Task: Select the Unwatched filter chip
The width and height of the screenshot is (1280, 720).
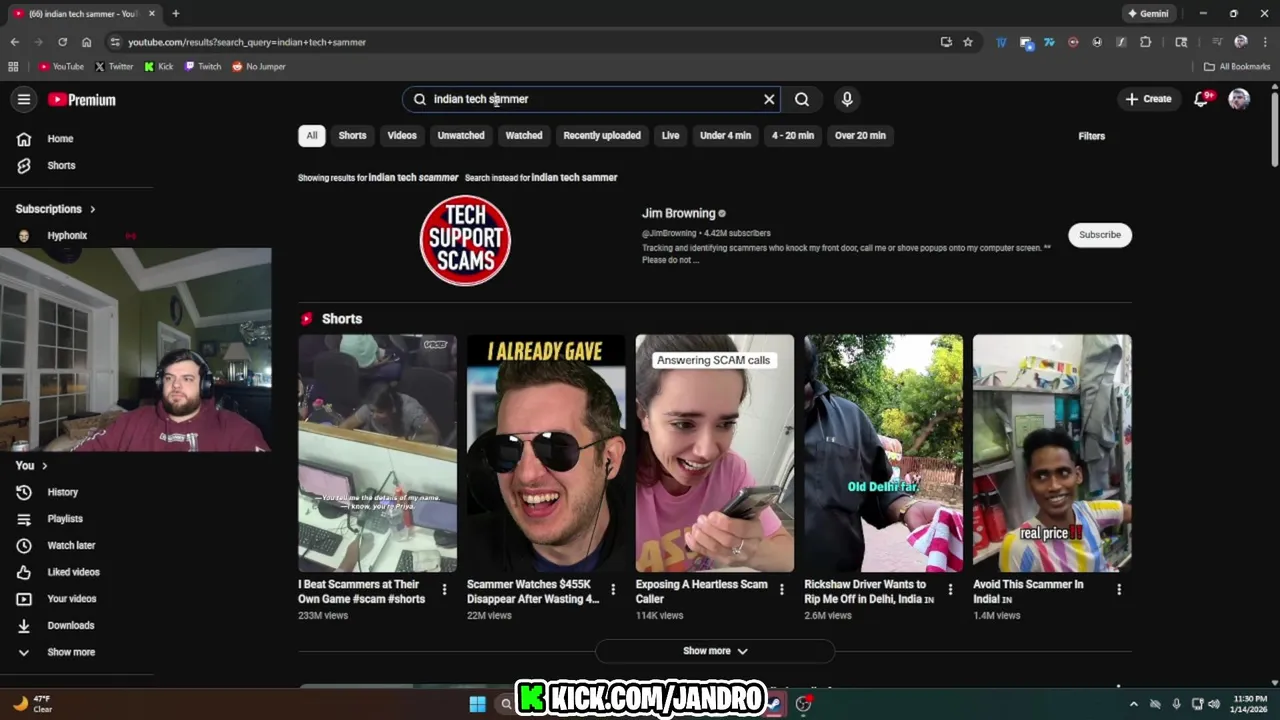Action: (461, 136)
